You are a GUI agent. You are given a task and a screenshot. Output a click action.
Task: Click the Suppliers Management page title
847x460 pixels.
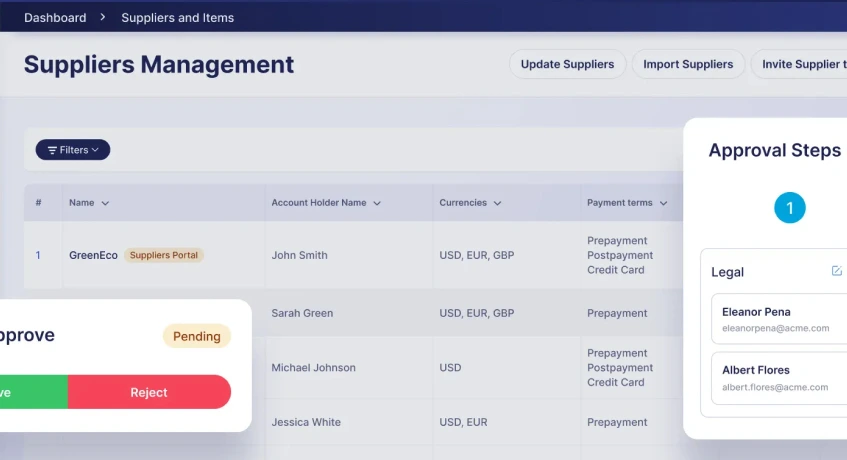coord(159,65)
